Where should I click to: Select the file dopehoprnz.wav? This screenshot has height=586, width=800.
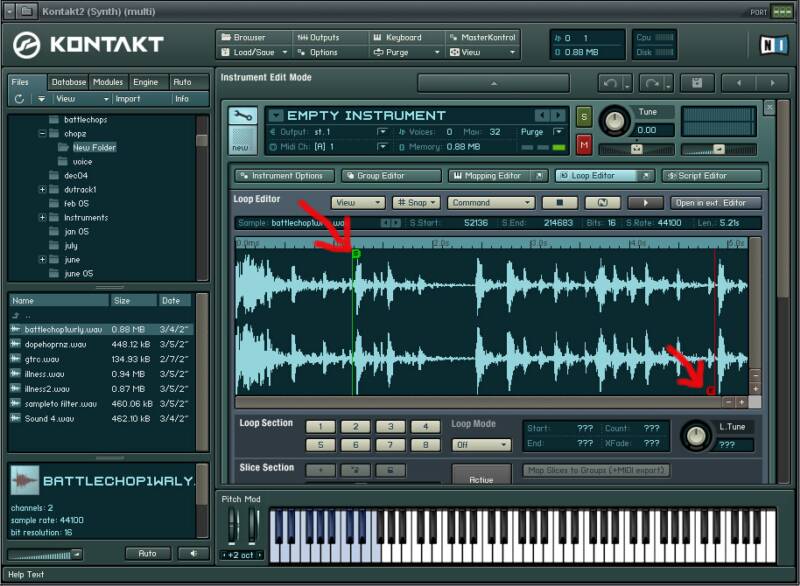(99, 345)
